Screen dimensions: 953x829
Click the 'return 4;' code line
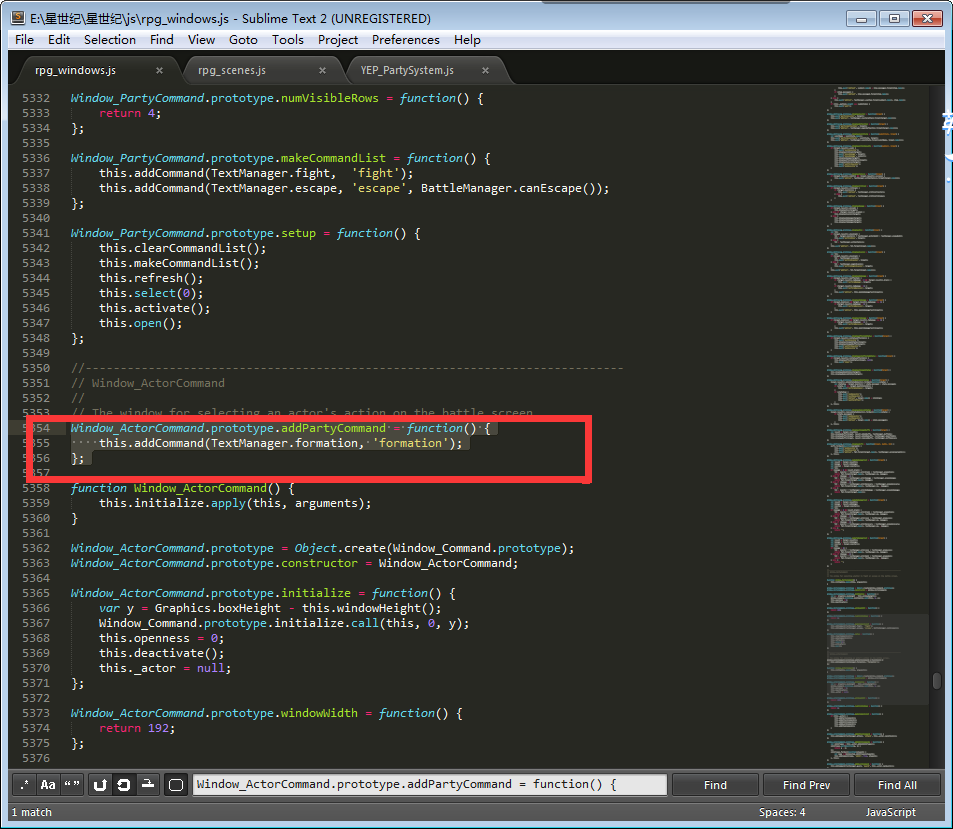(130, 113)
